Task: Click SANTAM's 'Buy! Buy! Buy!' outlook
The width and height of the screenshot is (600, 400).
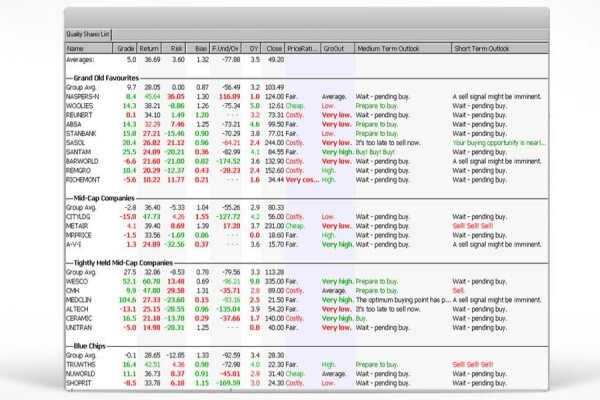Action: 375,152
